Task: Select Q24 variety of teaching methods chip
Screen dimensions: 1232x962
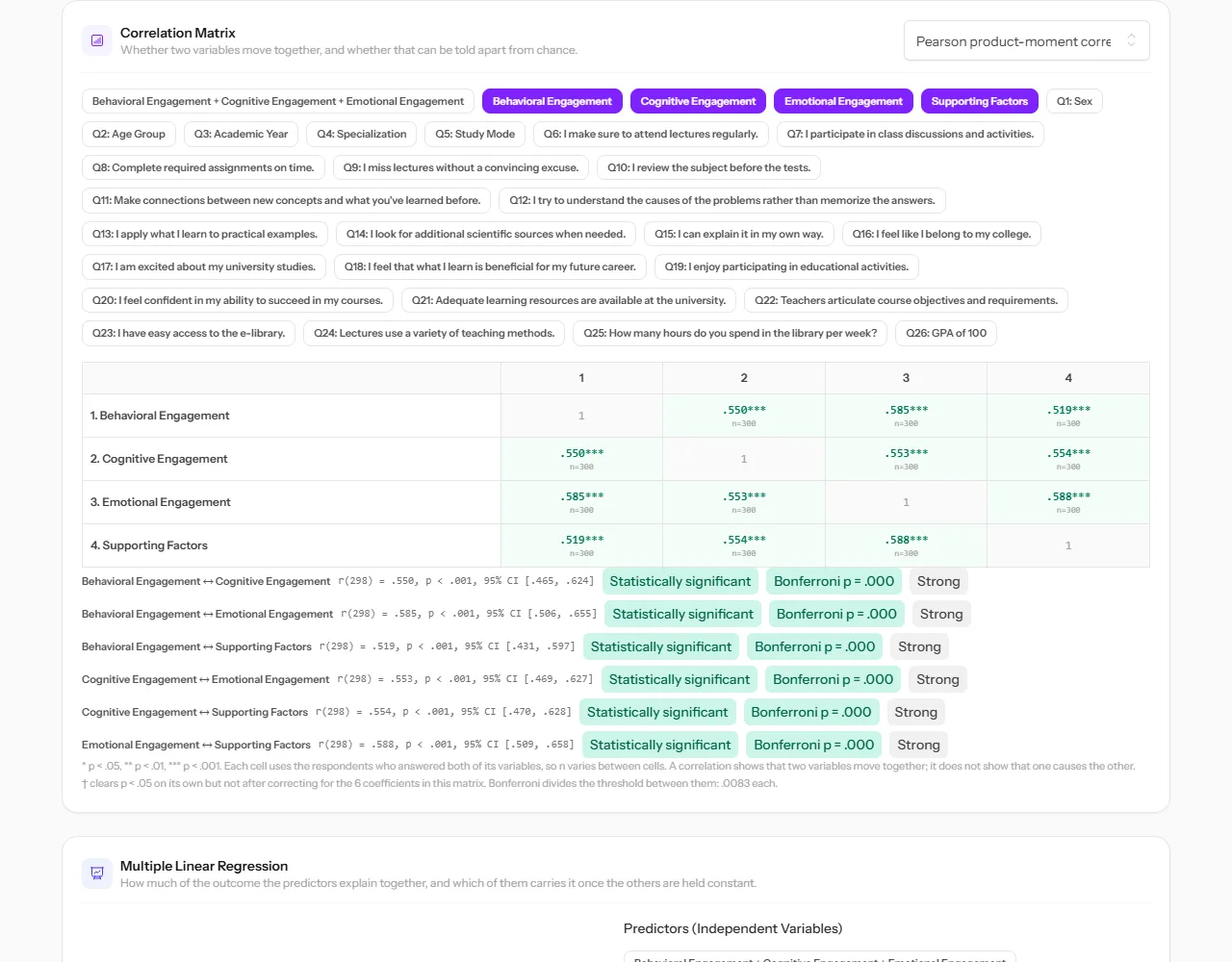Action: tap(434, 333)
